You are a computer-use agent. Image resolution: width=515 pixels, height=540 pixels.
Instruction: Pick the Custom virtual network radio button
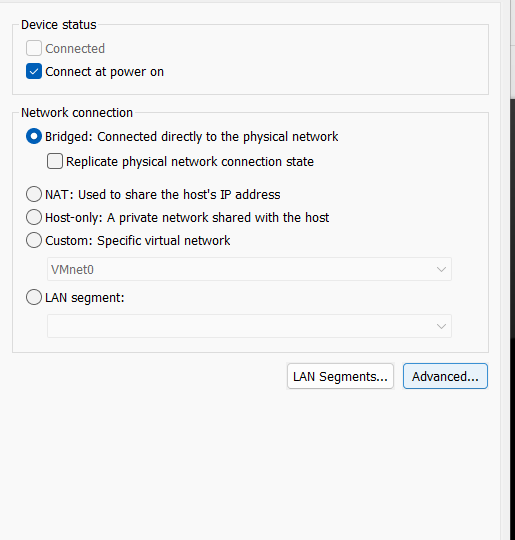click(34, 240)
